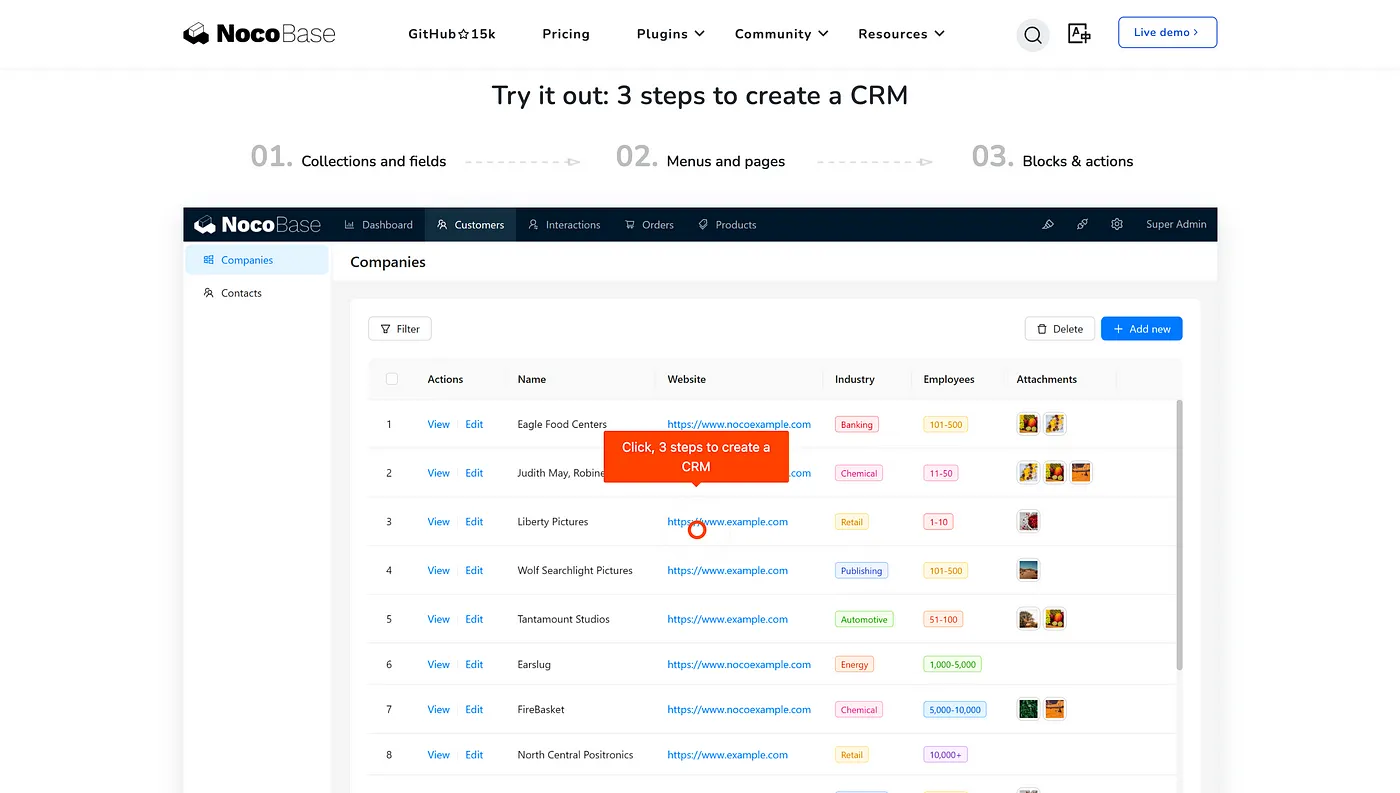Click the Filter funnel button
1400x793 pixels.
coord(400,329)
